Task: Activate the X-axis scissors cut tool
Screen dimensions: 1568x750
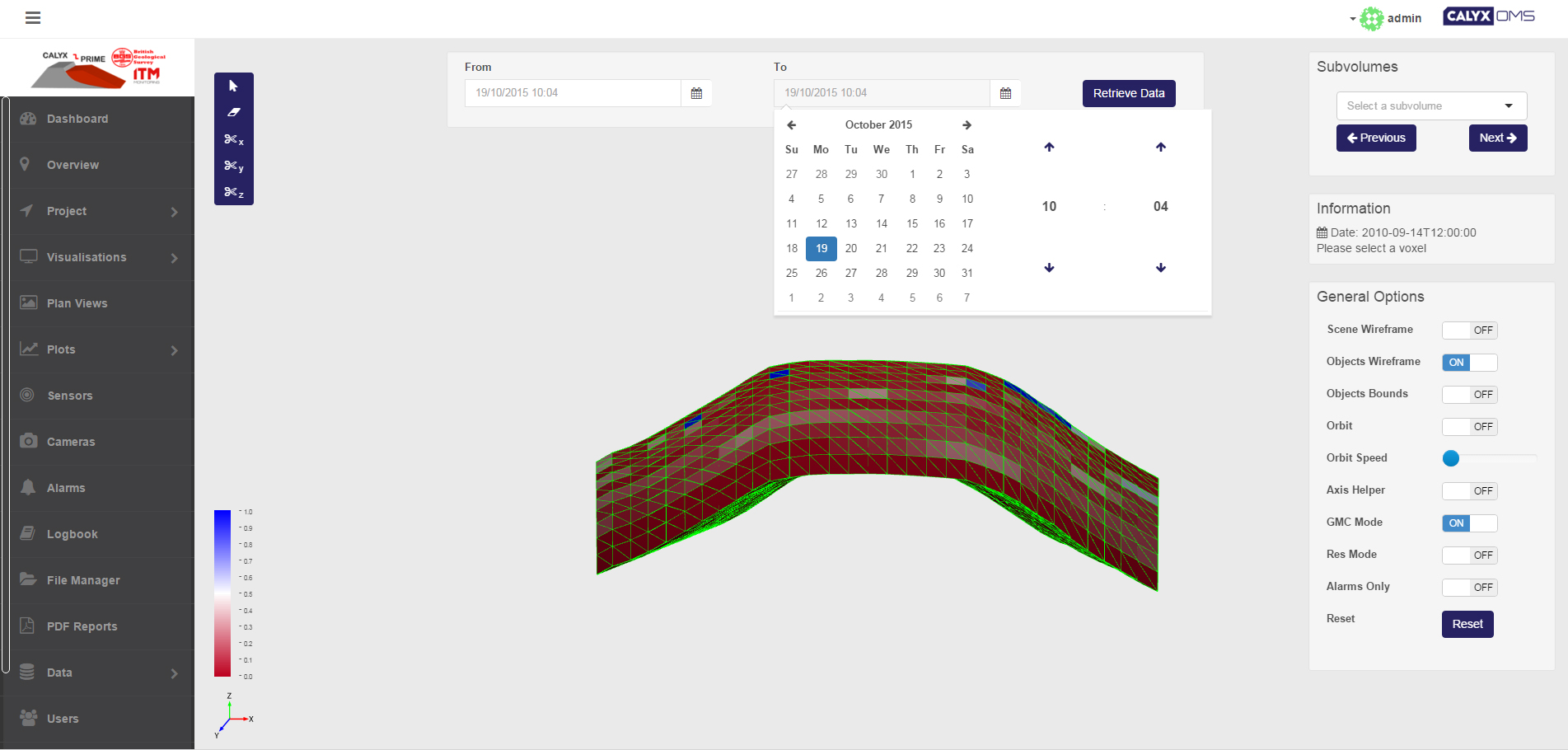Action: tap(233, 139)
